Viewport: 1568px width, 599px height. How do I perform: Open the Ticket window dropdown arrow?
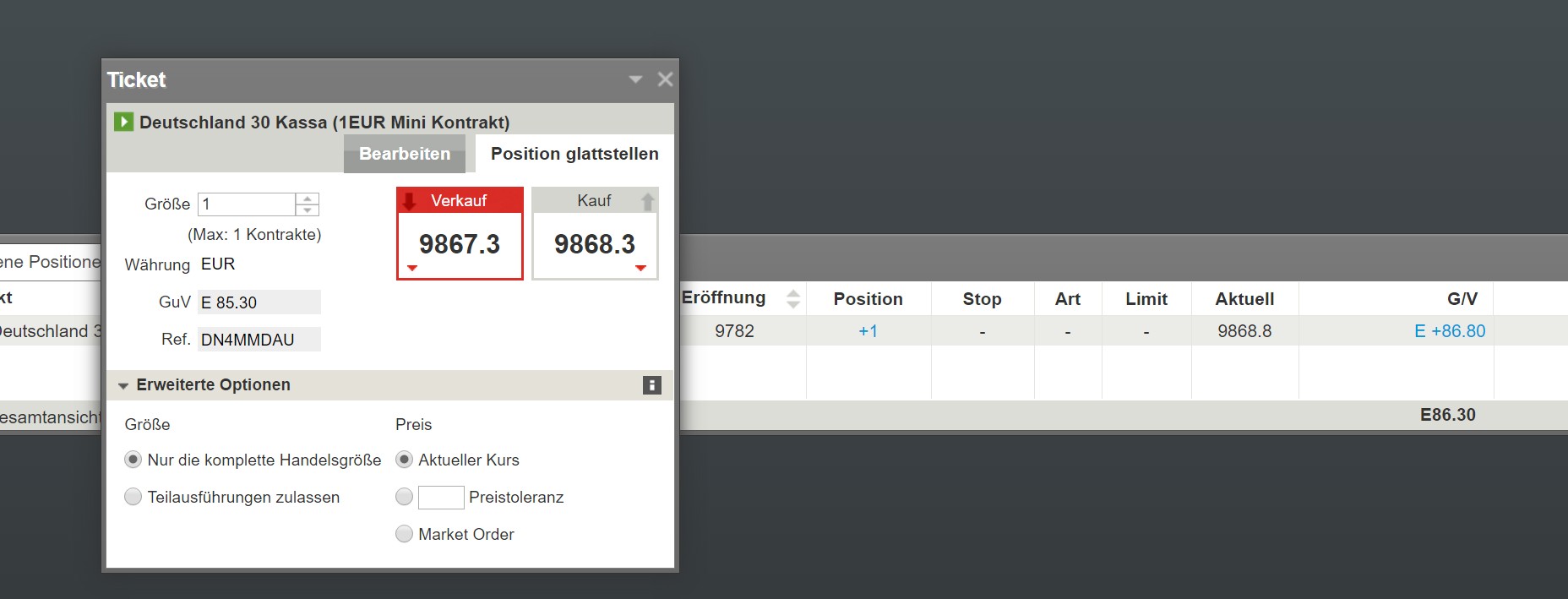click(x=635, y=79)
